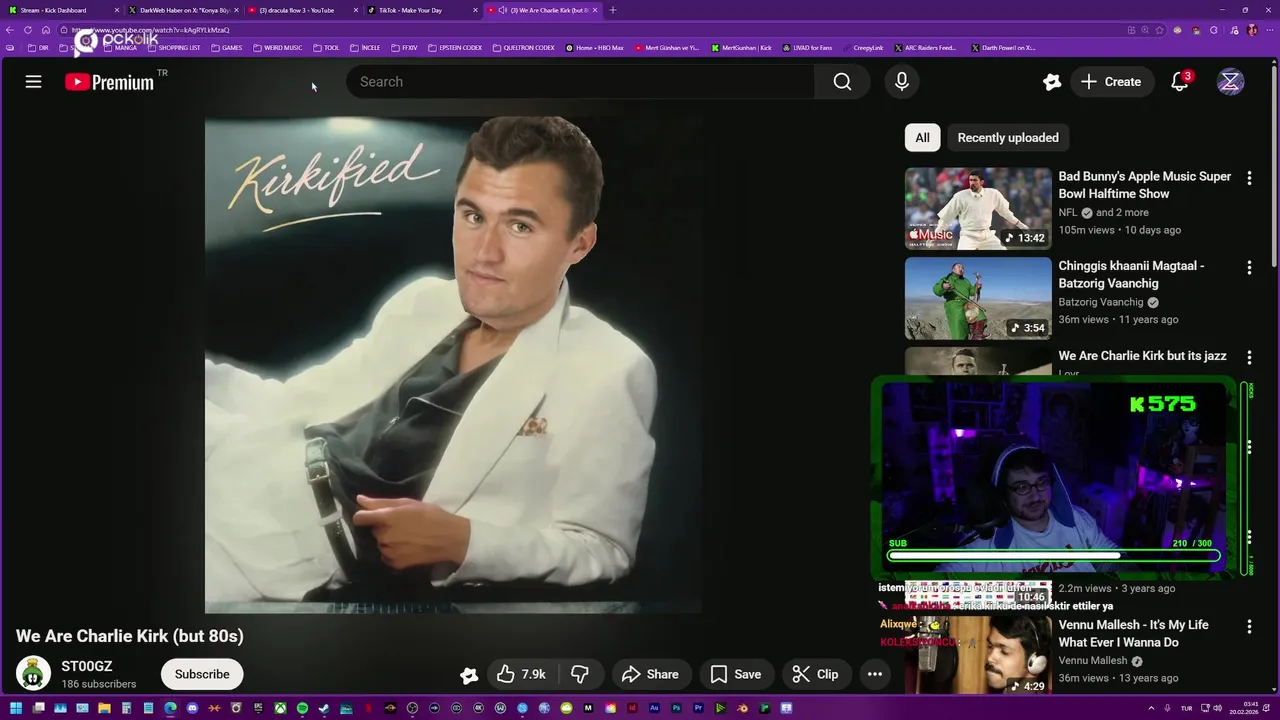Image resolution: width=1280 pixels, height=720 pixels.
Task: Start voice search with microphone icon
Action: (902, 82)
